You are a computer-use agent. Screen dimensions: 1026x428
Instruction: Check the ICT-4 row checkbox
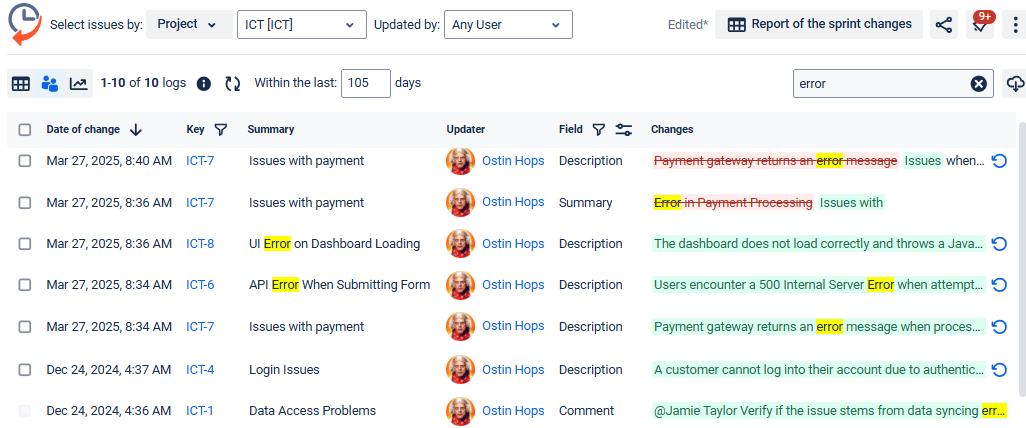coord(25,370)
